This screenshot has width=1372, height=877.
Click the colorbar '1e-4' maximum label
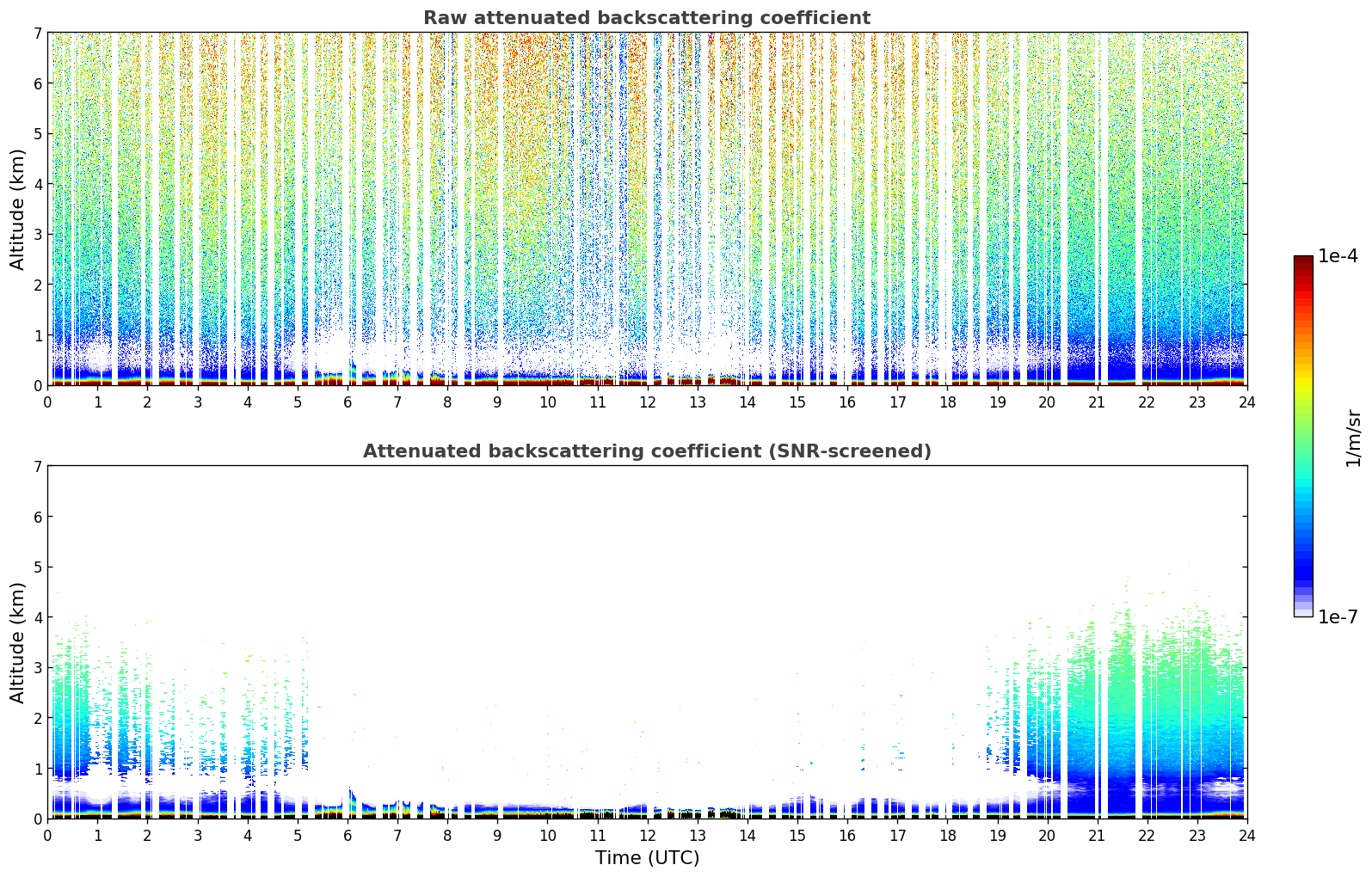(1338, 256)
